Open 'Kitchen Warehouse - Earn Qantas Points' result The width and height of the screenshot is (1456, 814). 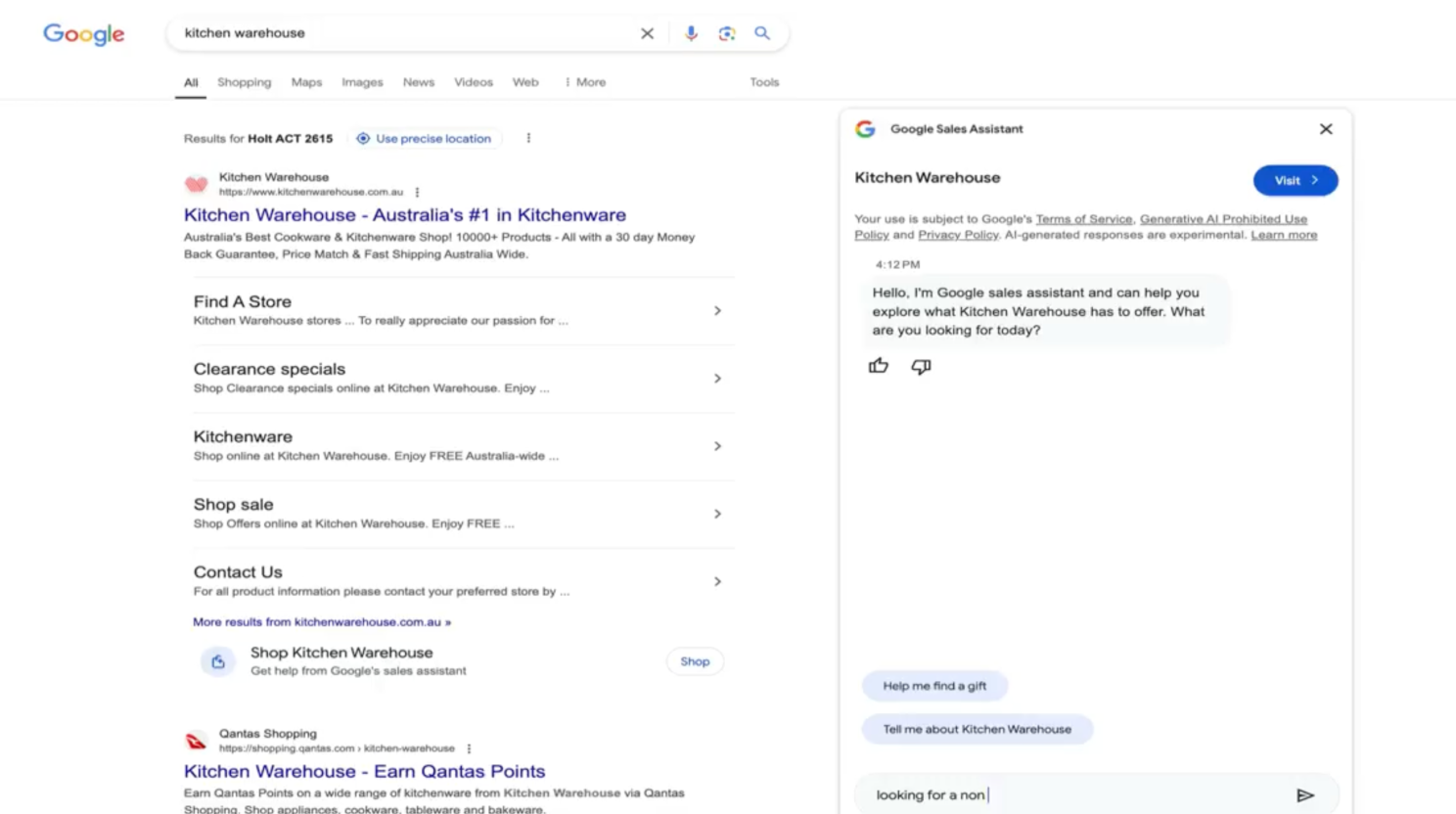click(364, 771)
